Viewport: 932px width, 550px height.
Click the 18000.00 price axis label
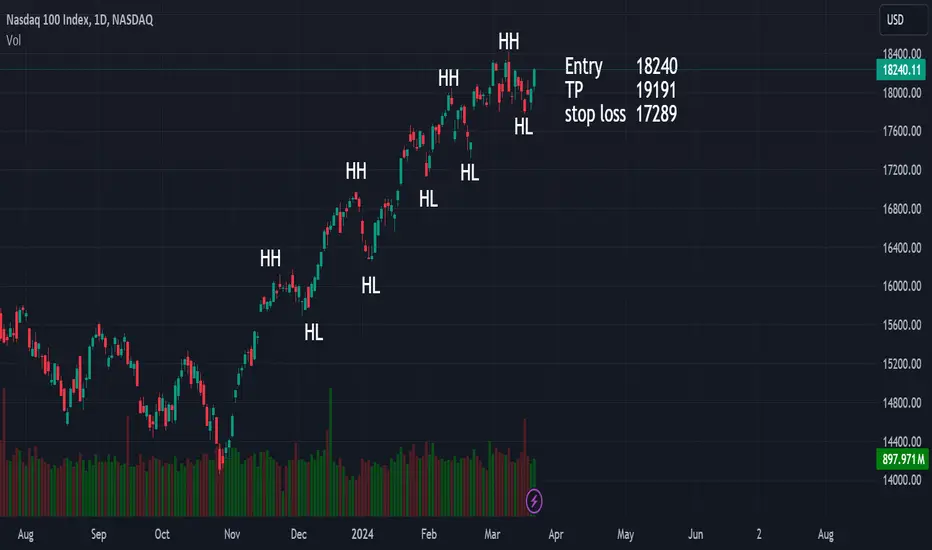(x=902, y=93)
